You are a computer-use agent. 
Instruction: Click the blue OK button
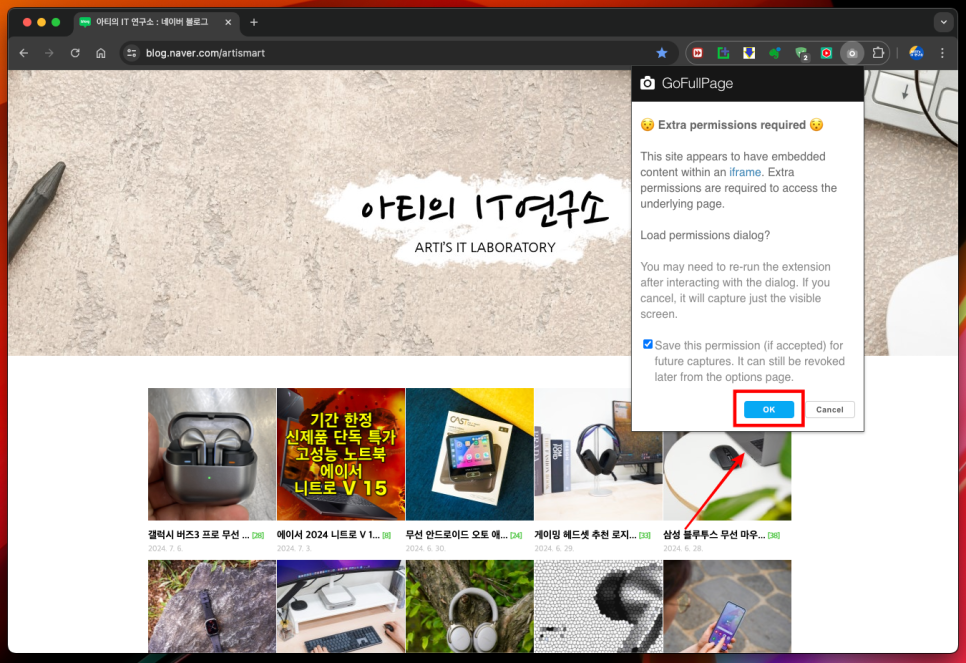[x=768, y=409]
